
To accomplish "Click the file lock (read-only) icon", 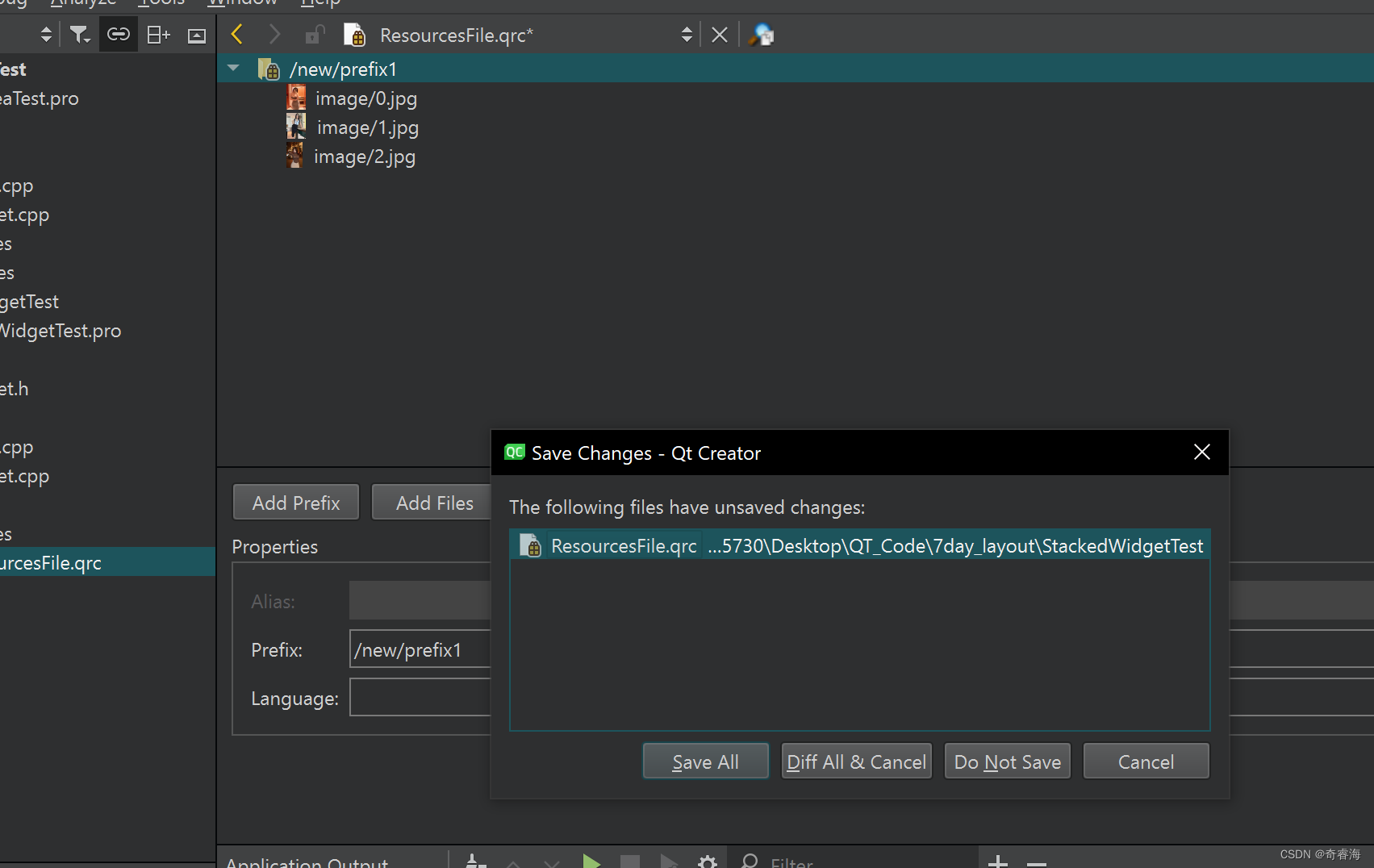I will click(x=314, y=35).
